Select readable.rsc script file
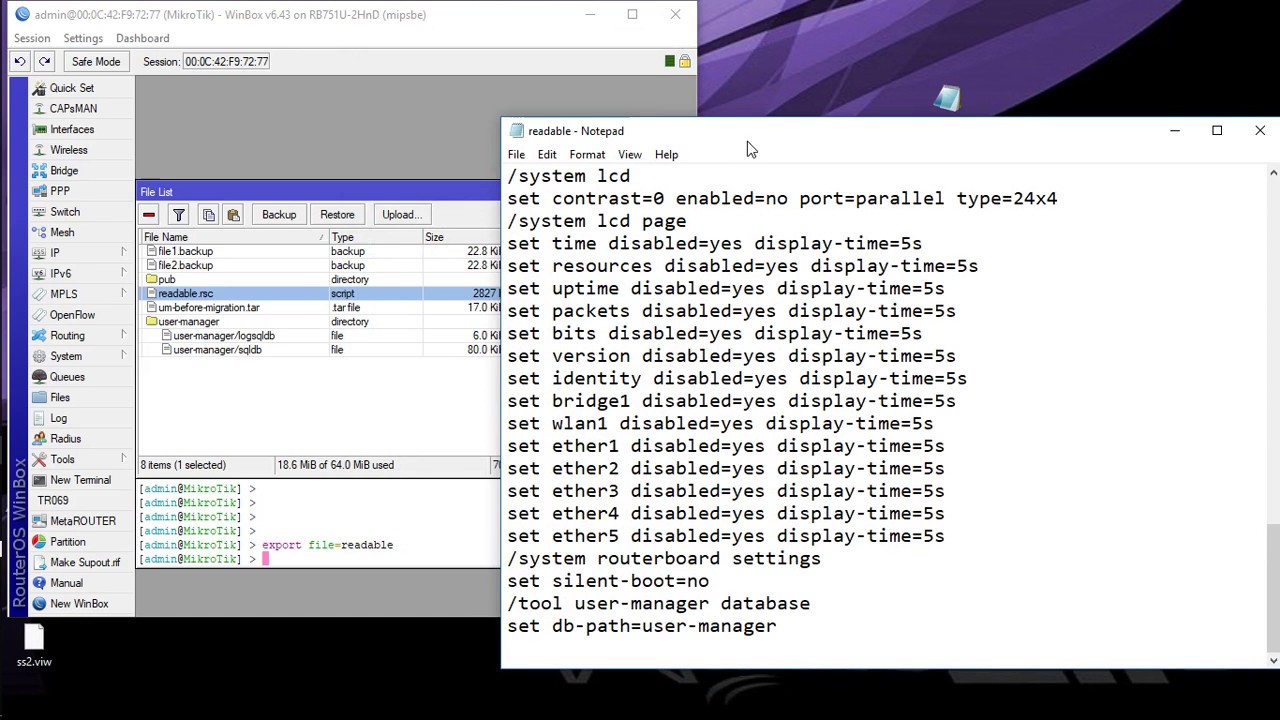Viewport: 1280px width, 720px height. [320, 293]
